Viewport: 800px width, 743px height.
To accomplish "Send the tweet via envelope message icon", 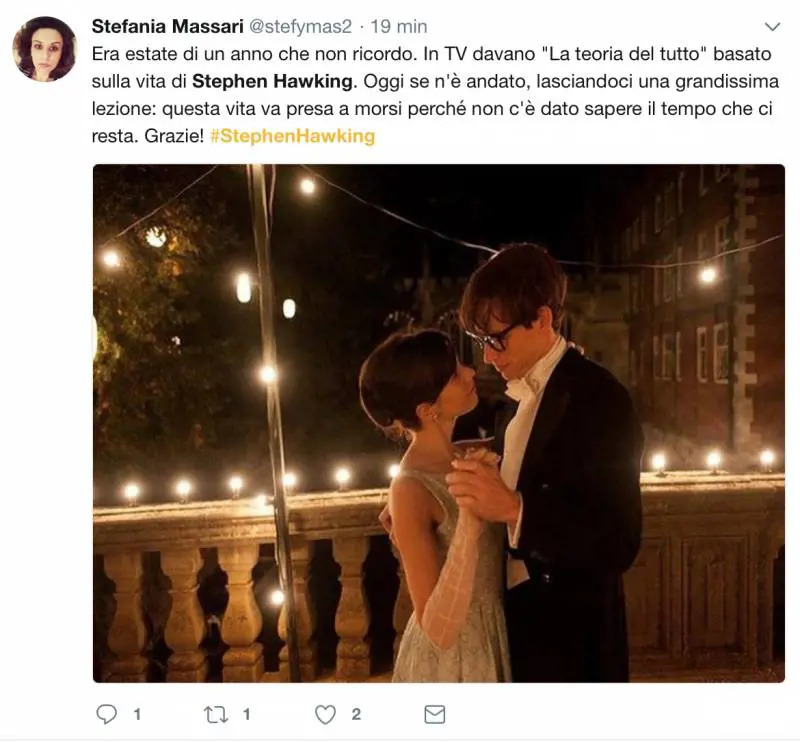I will click(435, 714).
